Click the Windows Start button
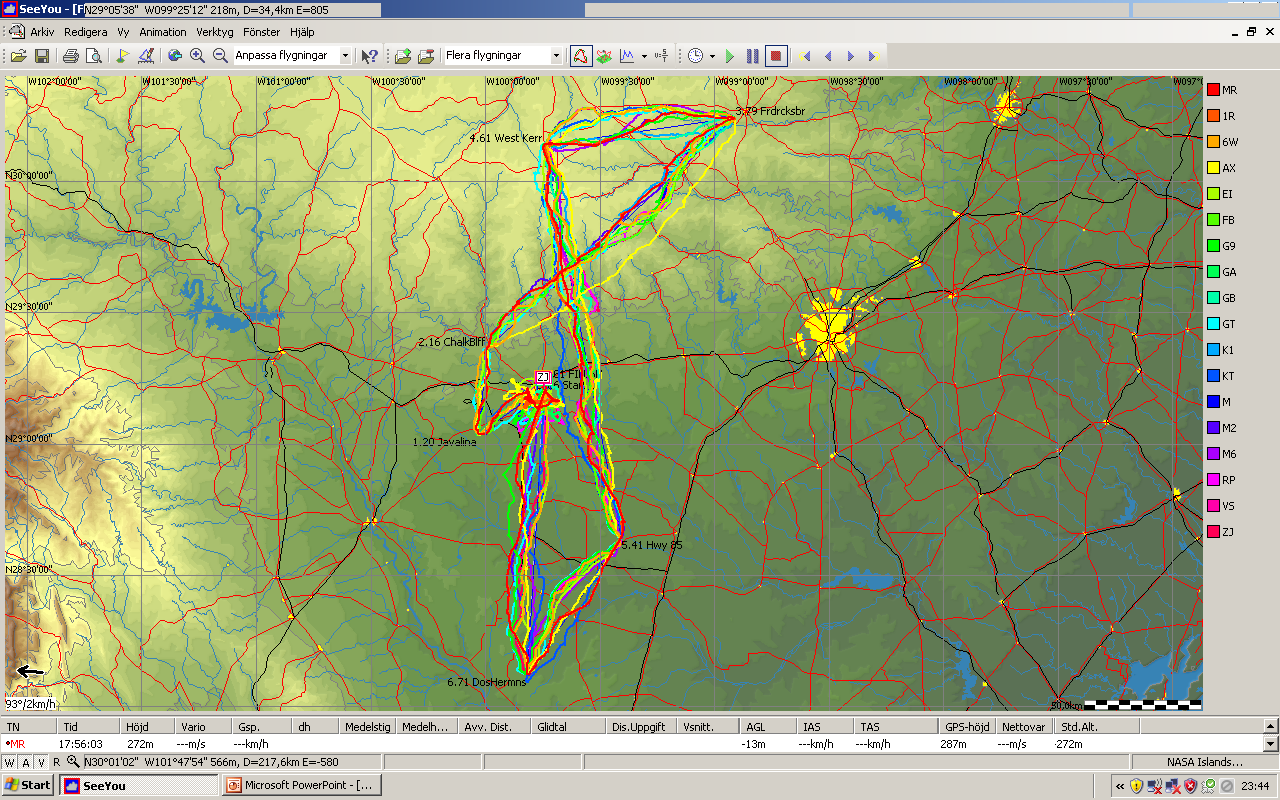This screenshot has width=1280, height=800. 28,785
